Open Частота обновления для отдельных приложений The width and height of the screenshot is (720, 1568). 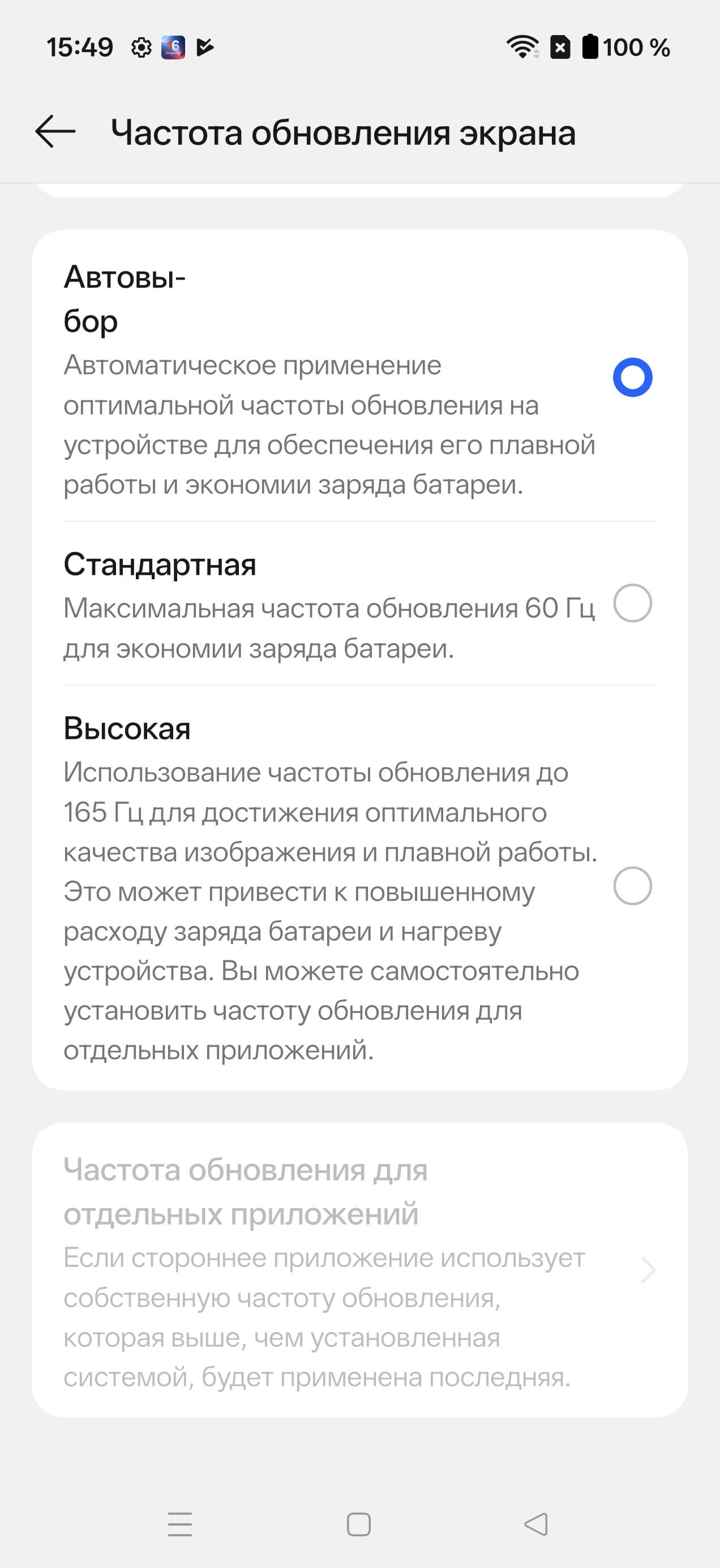pyautogui.click(x=246, y=1191)
